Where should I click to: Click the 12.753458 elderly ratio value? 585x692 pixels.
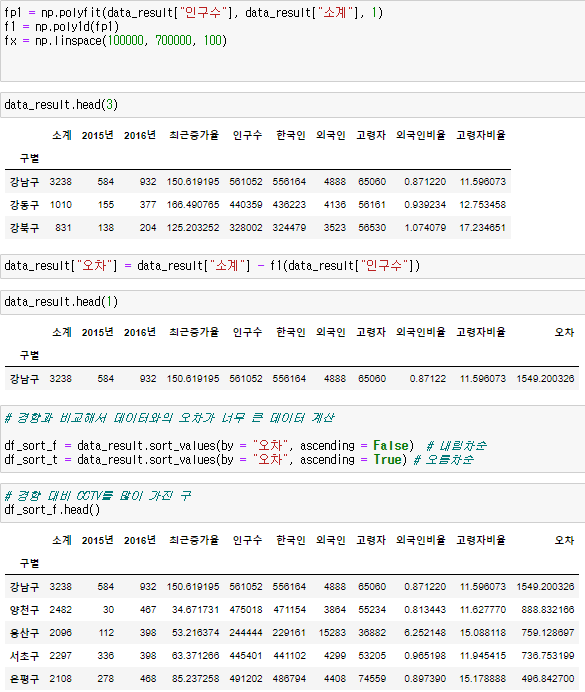tap(483, 205)
